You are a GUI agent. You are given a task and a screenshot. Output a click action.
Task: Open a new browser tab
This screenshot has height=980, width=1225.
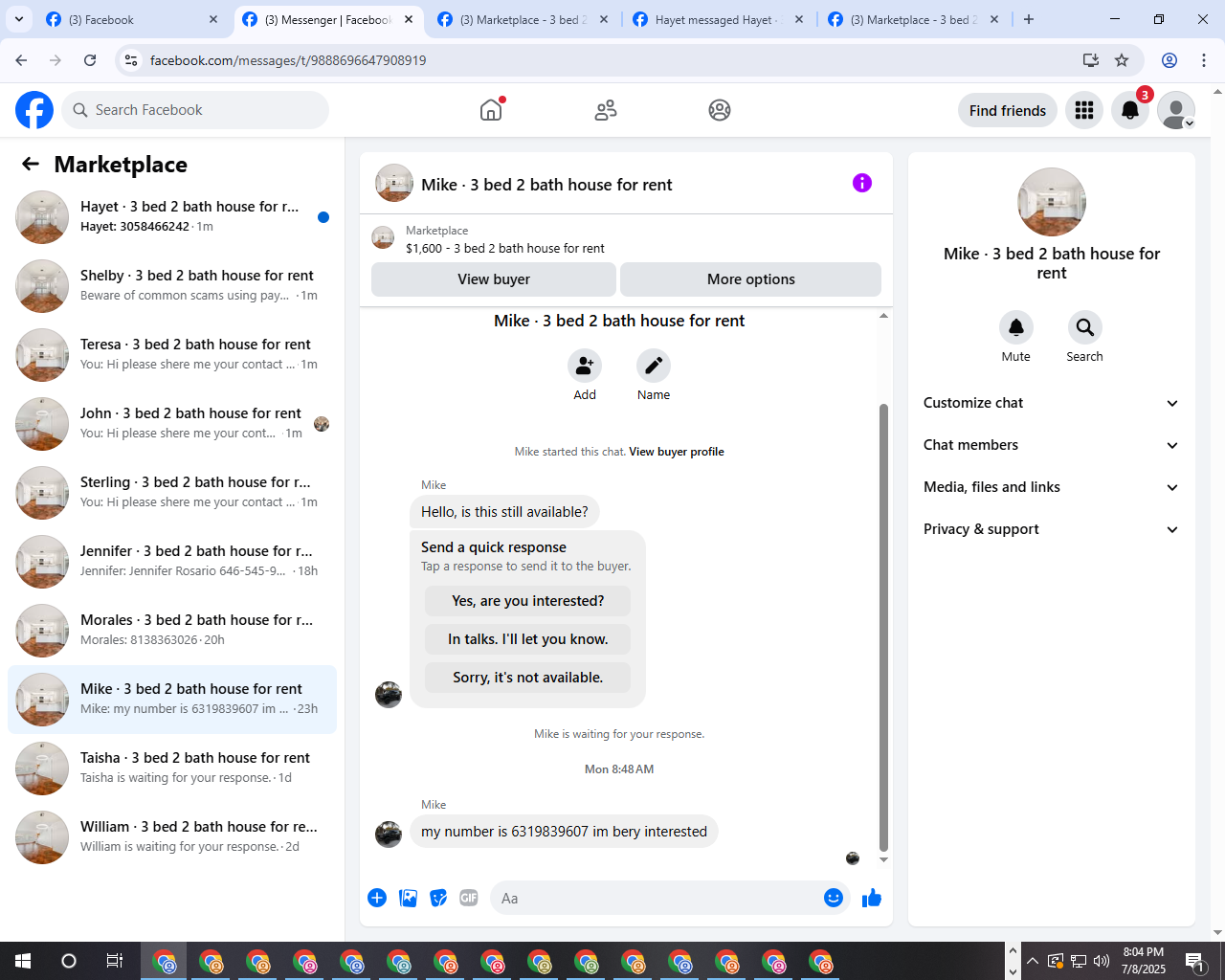click(x=1029, y=19)
